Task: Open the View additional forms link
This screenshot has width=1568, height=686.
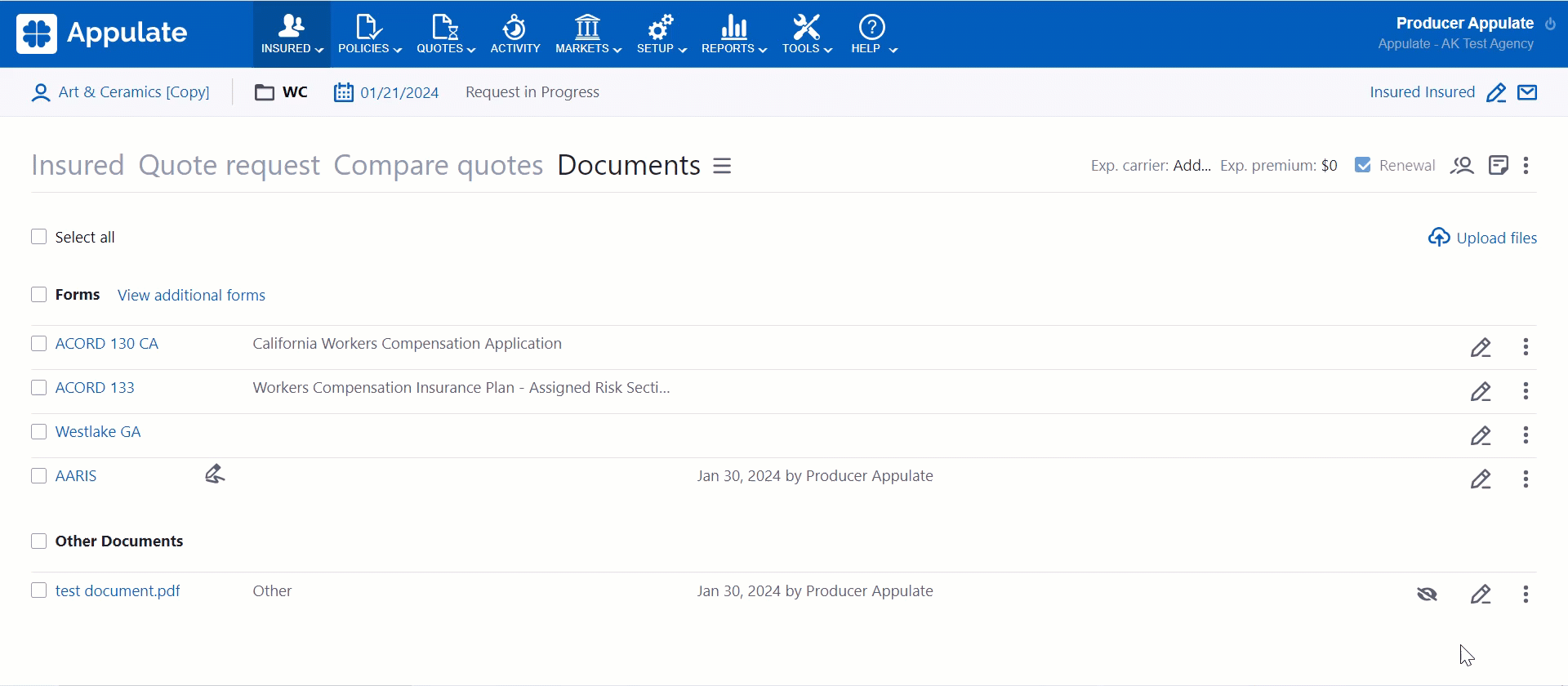Action: click(191, 295)
